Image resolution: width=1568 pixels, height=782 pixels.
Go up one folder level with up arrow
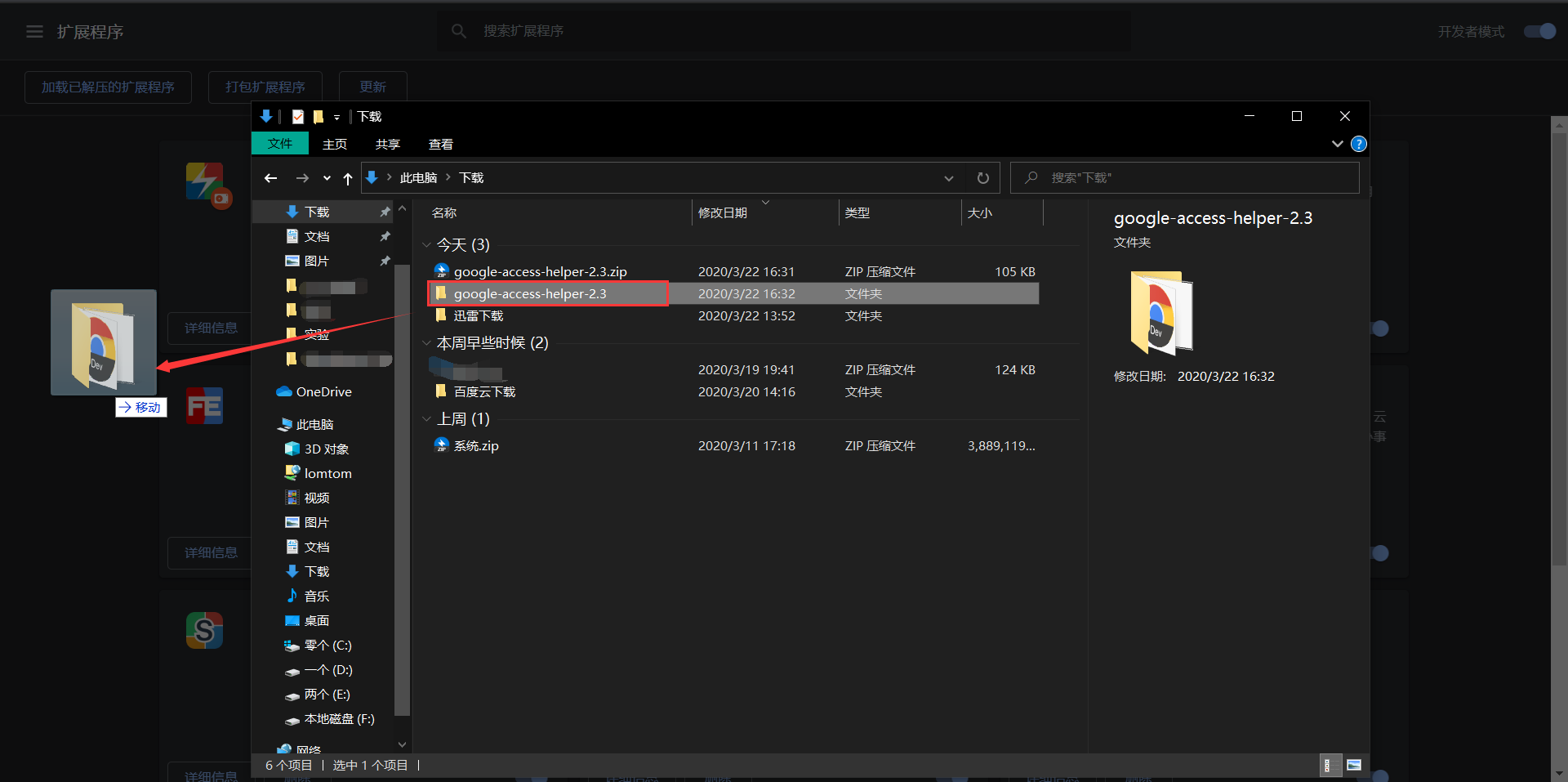tap(348, 178)
